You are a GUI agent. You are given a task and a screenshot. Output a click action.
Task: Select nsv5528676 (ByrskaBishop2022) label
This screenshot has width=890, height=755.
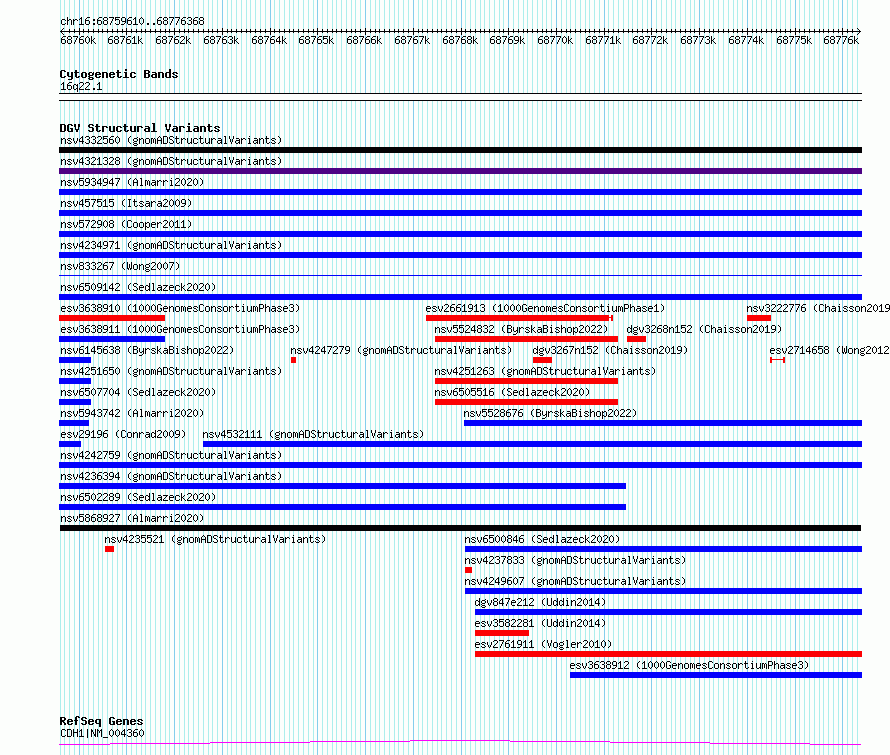click(x=550, y=413)
